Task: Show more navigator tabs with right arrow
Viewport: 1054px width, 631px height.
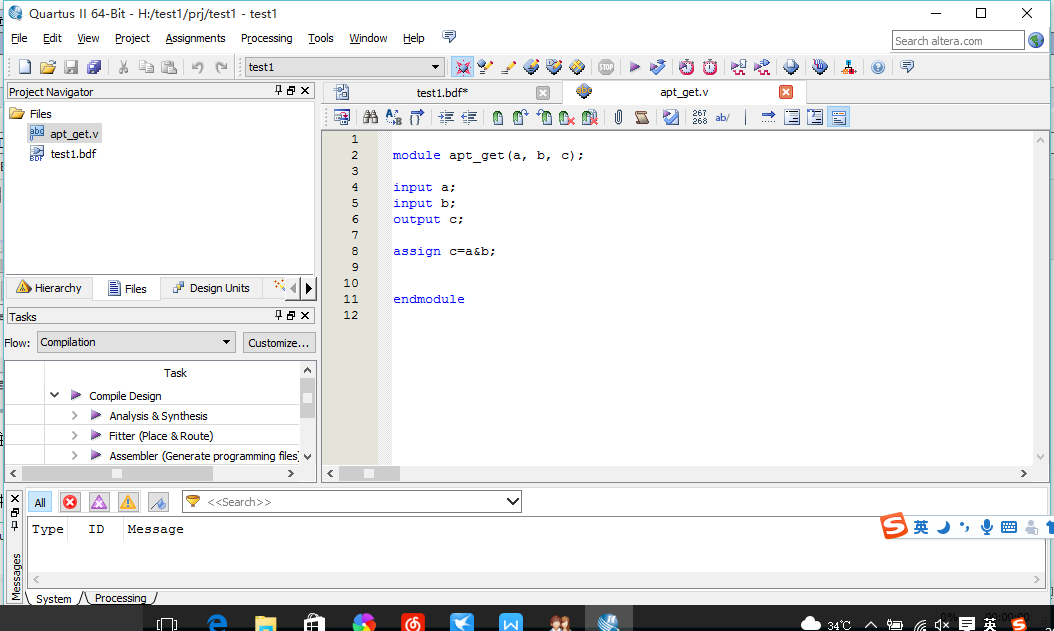Action: [x=309, y=288]
